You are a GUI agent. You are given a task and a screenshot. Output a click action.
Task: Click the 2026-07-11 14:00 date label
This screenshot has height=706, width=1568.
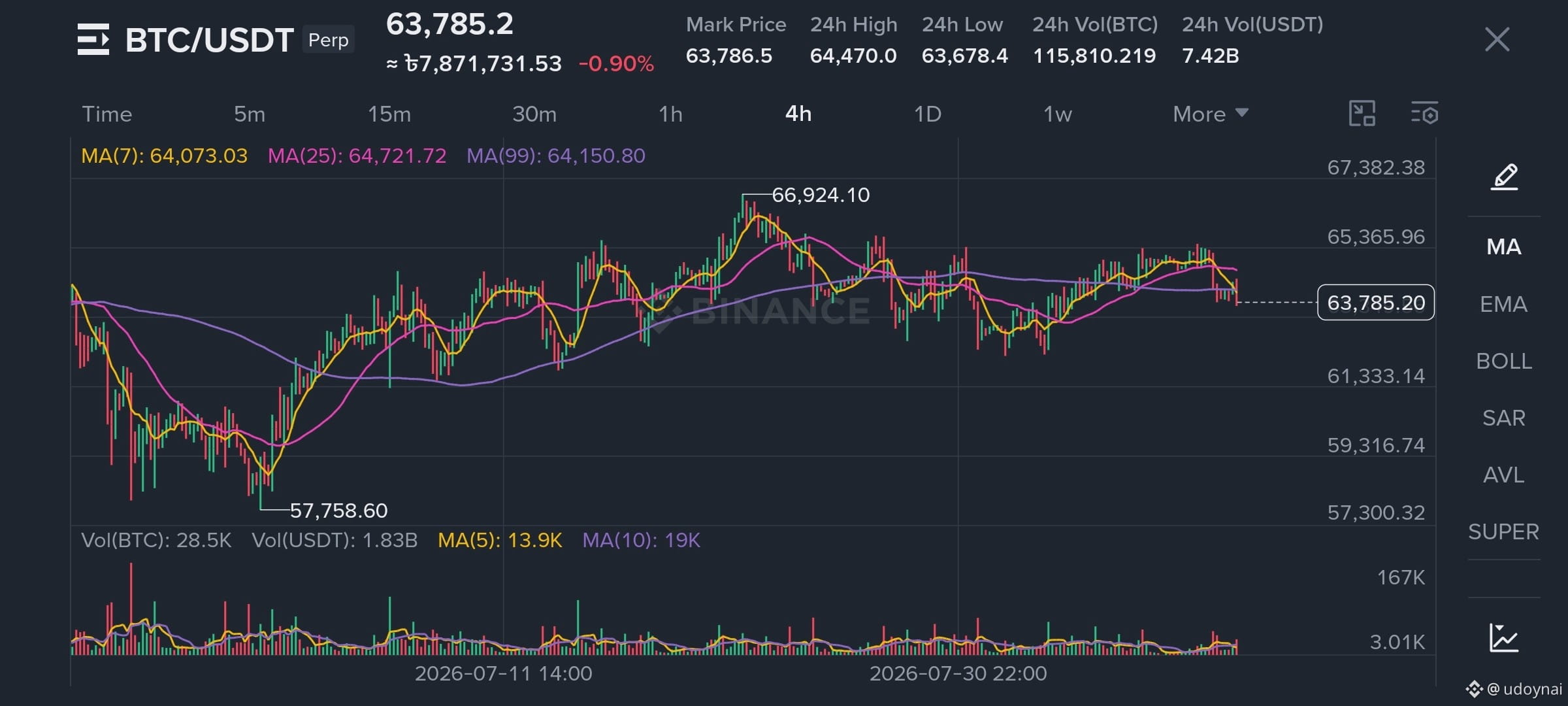(x=504, y=673)
